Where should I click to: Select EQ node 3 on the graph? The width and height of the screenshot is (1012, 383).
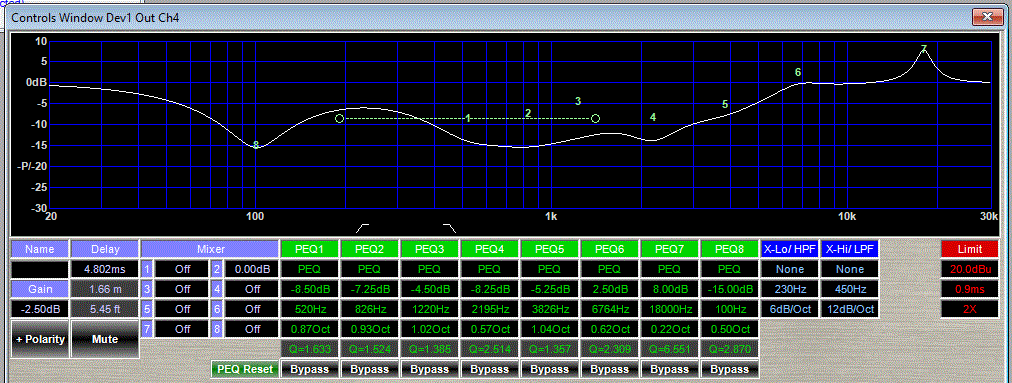tap(578, 101)
